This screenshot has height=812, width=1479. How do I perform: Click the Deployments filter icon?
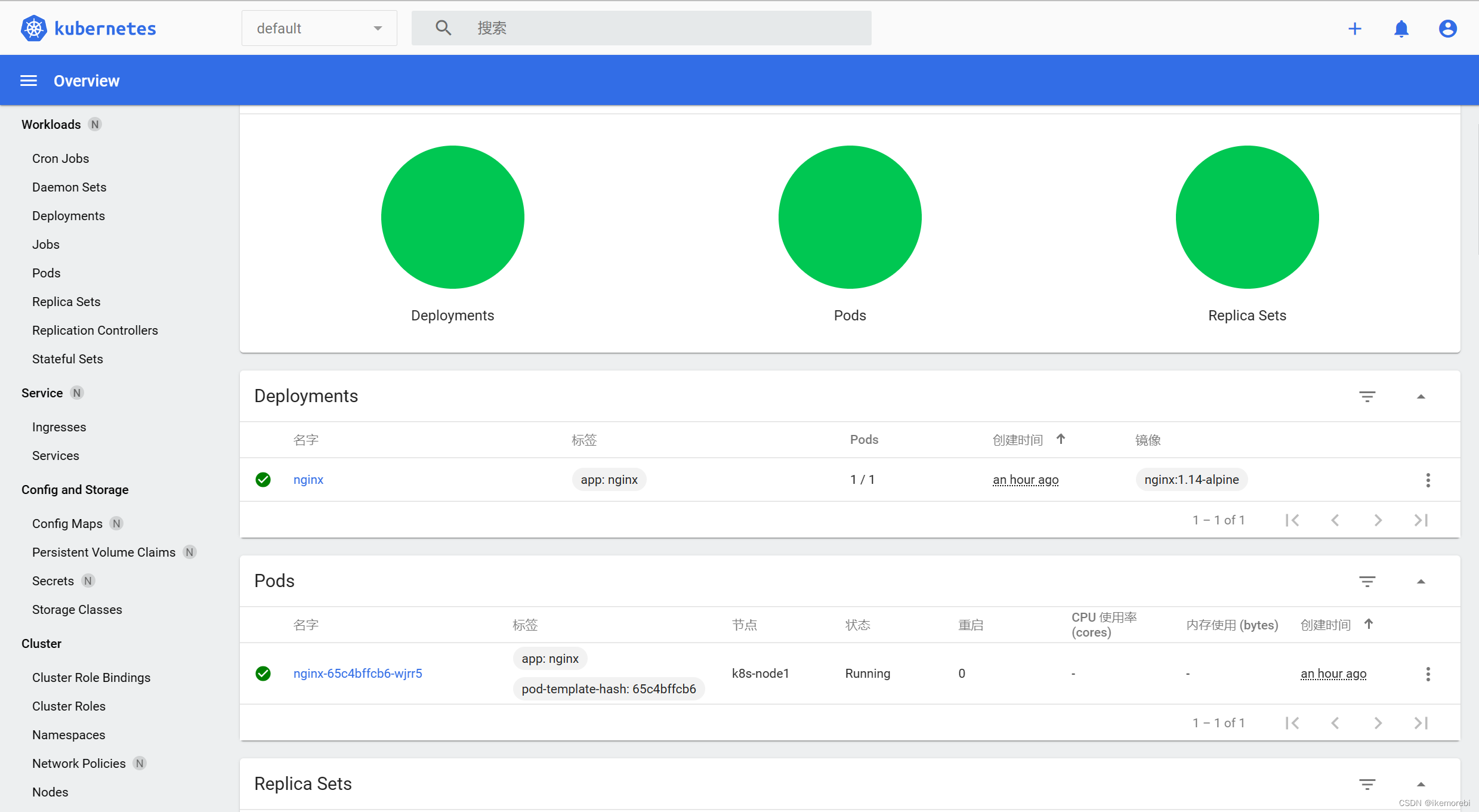[x=1367, y=396]
